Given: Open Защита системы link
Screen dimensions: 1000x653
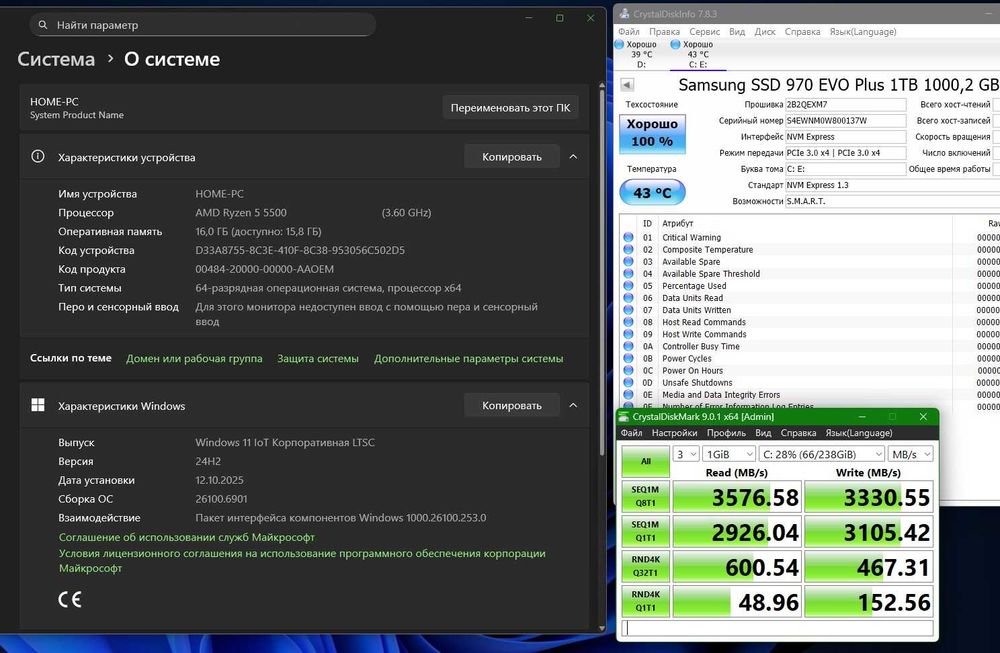Looking at the screenshot, I should pyautogui.click(x=318, y=358).
